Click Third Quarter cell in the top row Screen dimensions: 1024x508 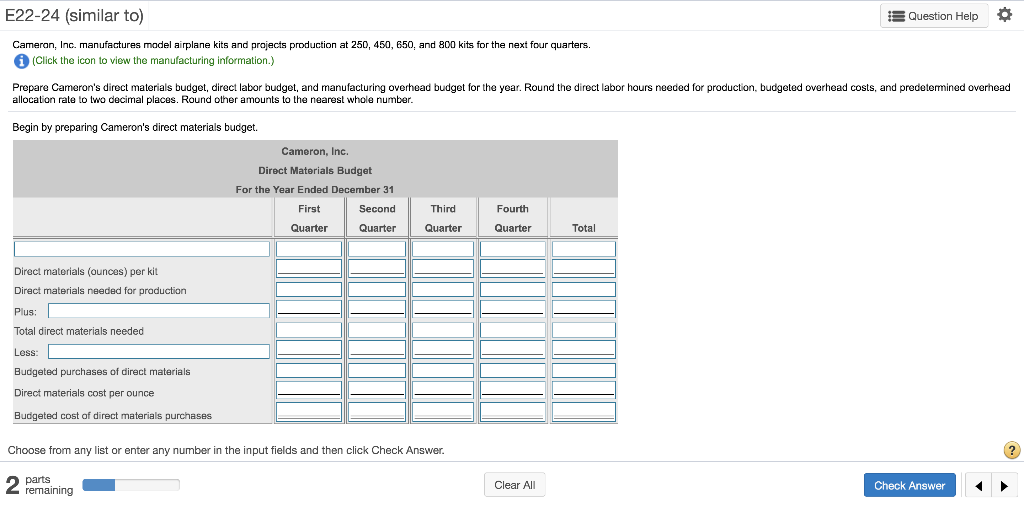443,249
